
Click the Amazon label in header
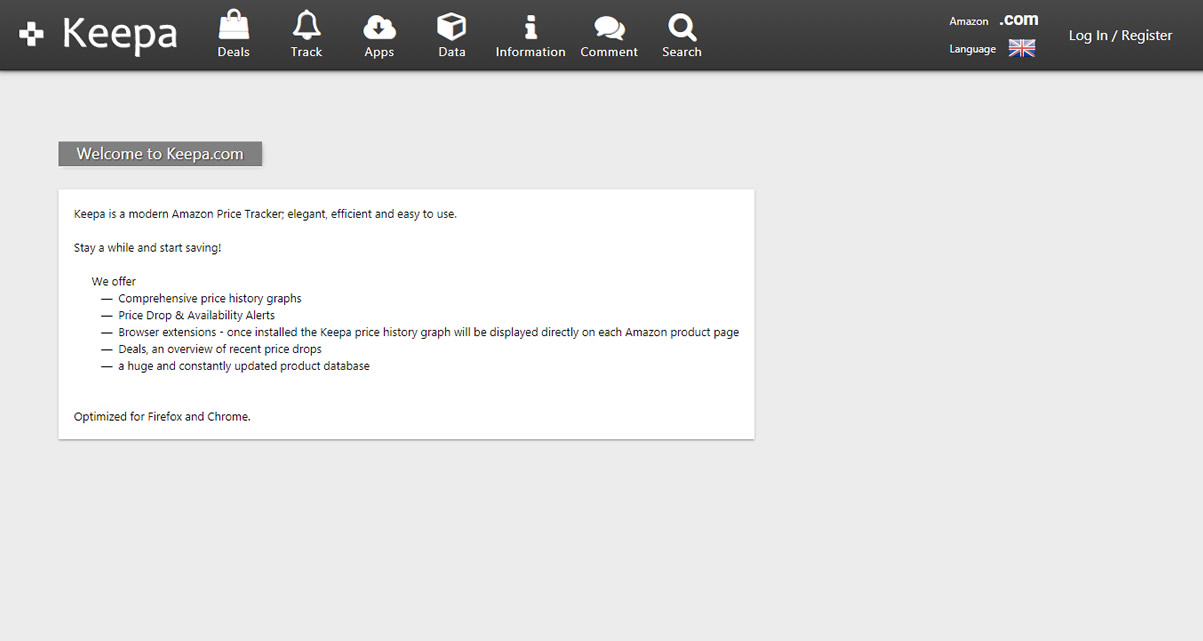click(969, 21)
